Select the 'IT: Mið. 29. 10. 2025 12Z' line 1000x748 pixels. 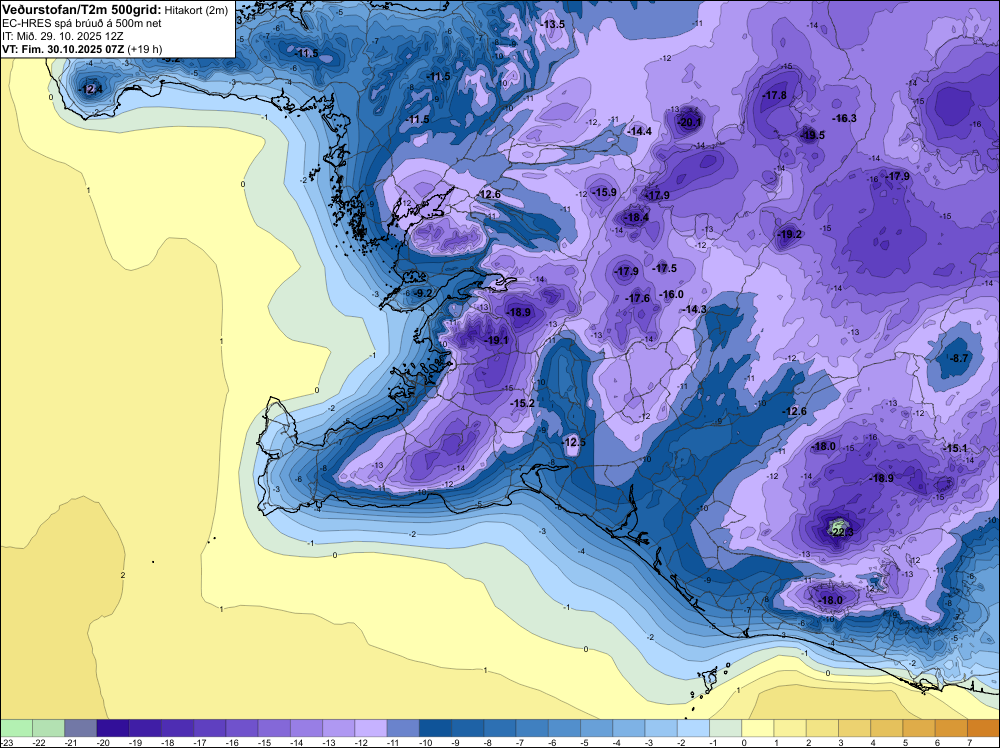(x=62, y=36)
